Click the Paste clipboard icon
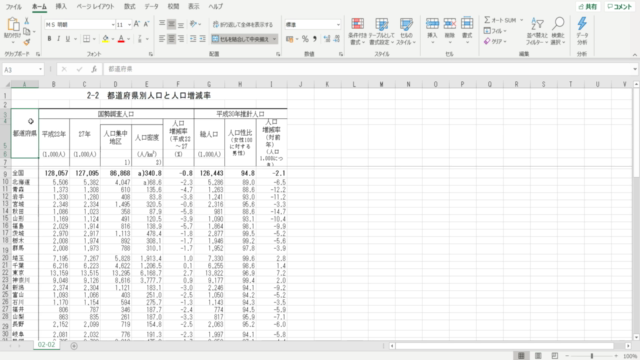640x360 pixels. pos(13,25)
